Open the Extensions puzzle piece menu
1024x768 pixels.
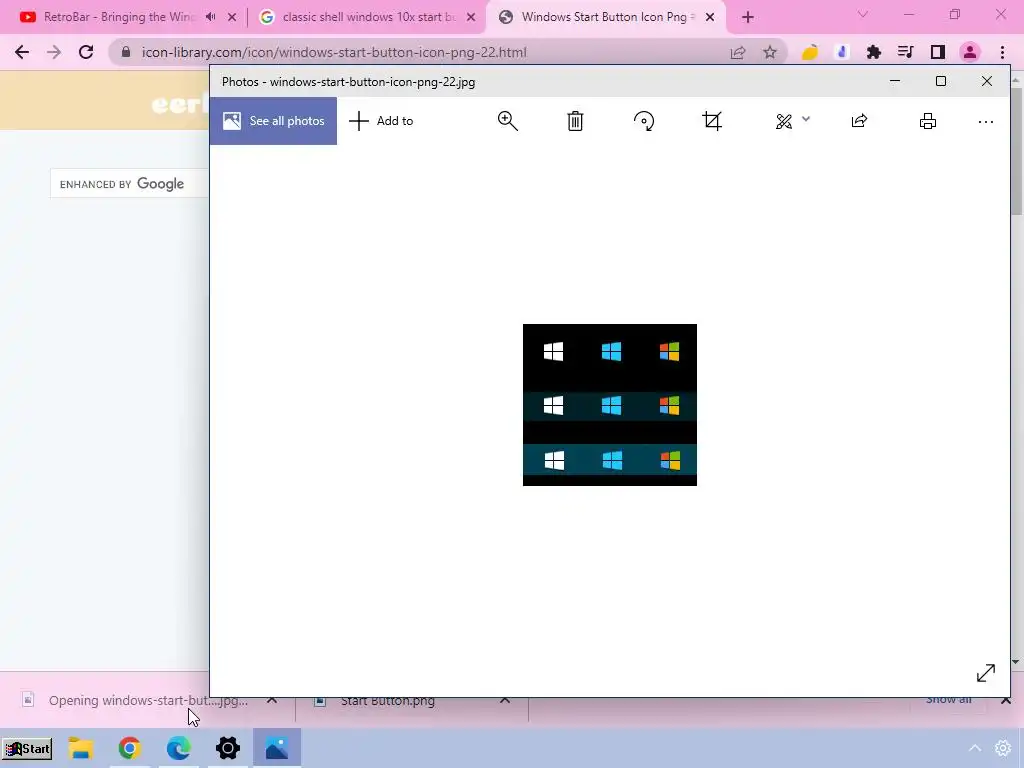tap(874, 52)
